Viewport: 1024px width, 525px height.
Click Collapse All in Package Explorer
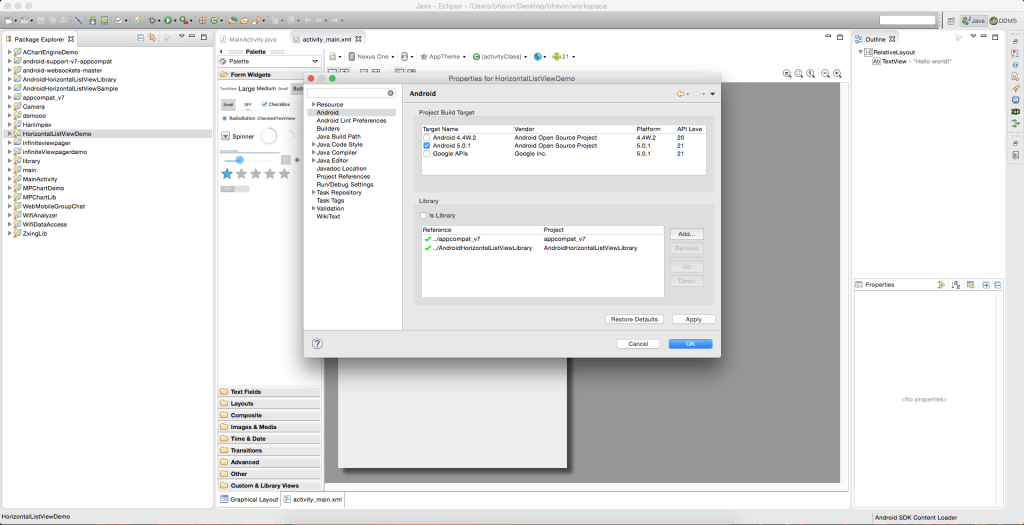140,38
